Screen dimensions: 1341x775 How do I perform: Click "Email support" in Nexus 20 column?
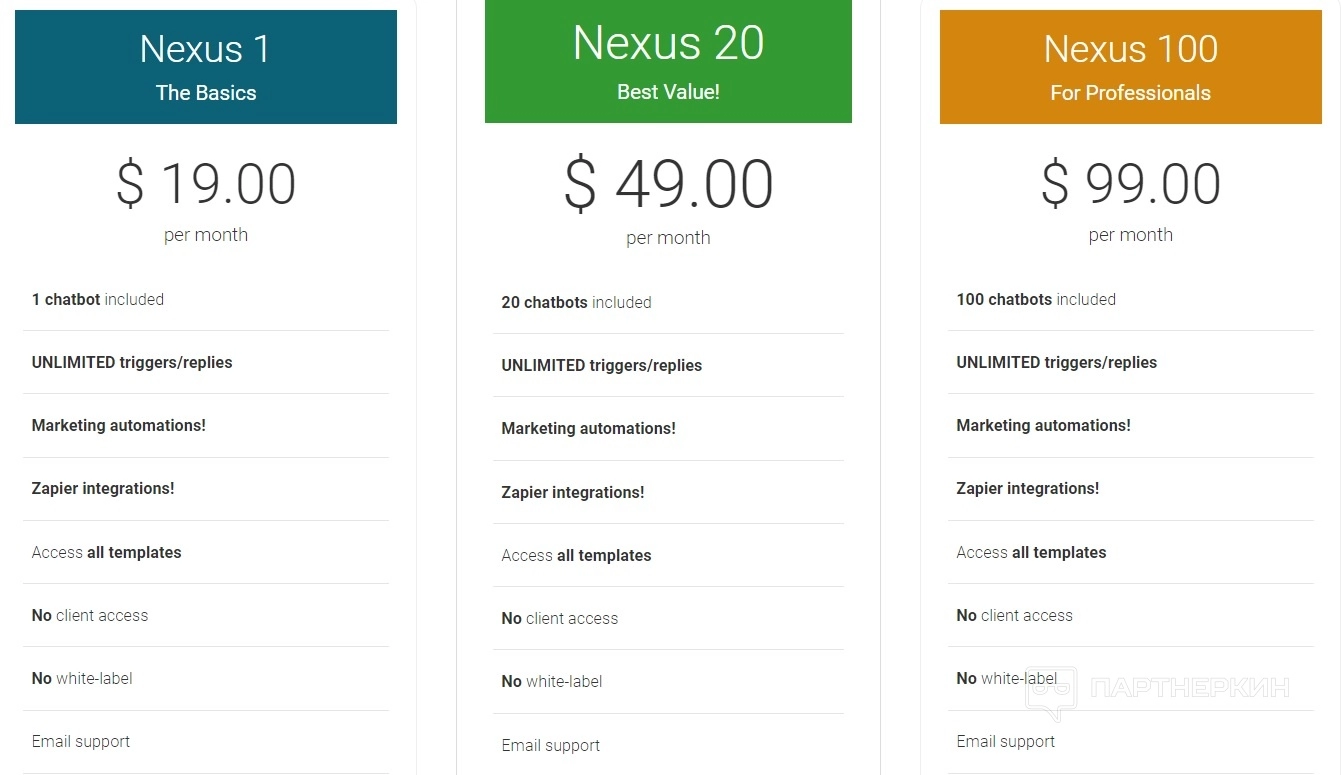click(x=551, y=745)
